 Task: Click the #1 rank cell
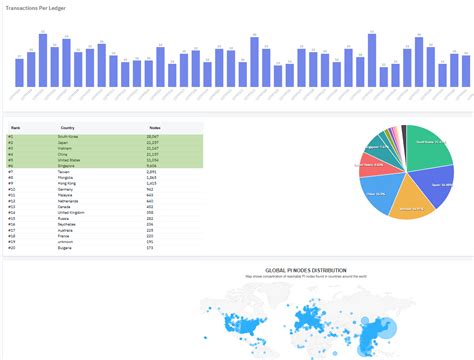pos(11,137)
